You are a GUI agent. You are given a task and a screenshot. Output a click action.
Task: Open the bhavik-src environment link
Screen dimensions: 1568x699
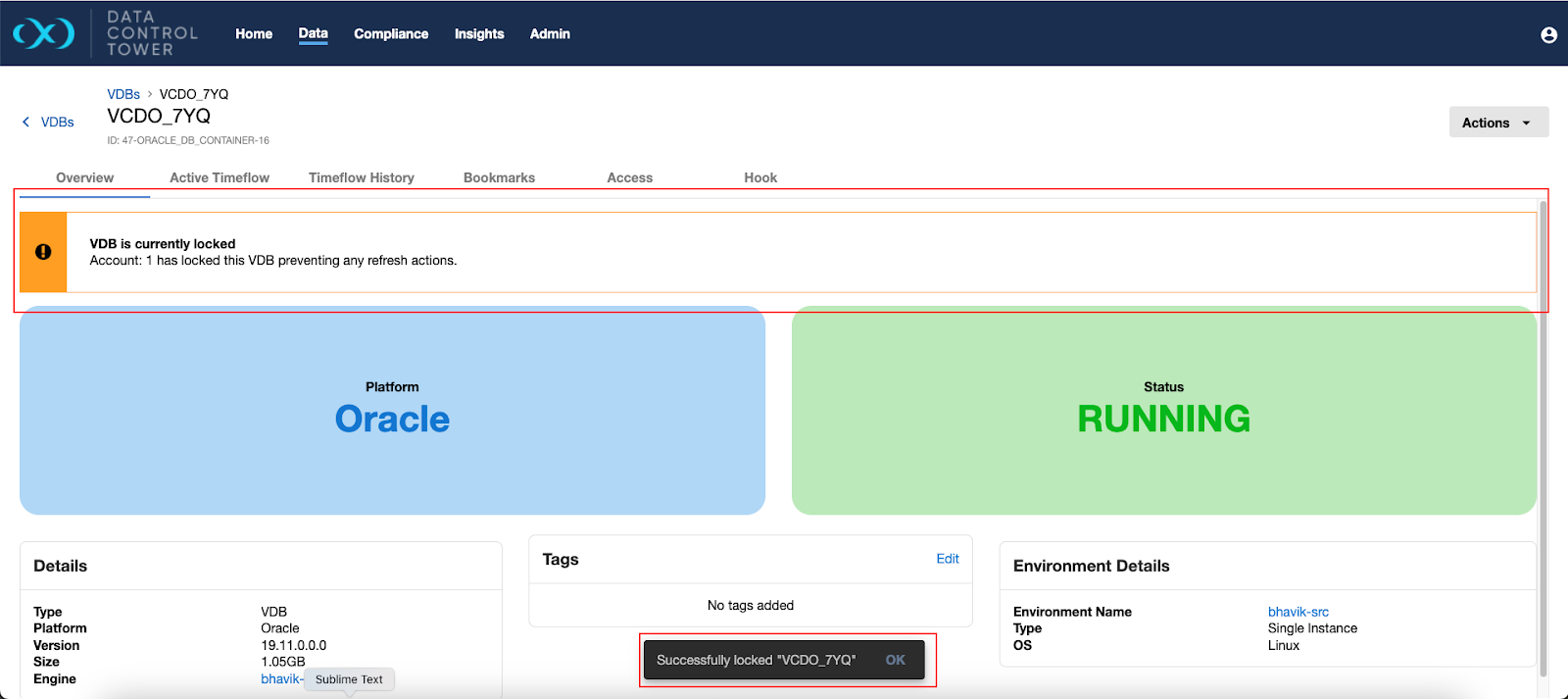point(1298,612)
